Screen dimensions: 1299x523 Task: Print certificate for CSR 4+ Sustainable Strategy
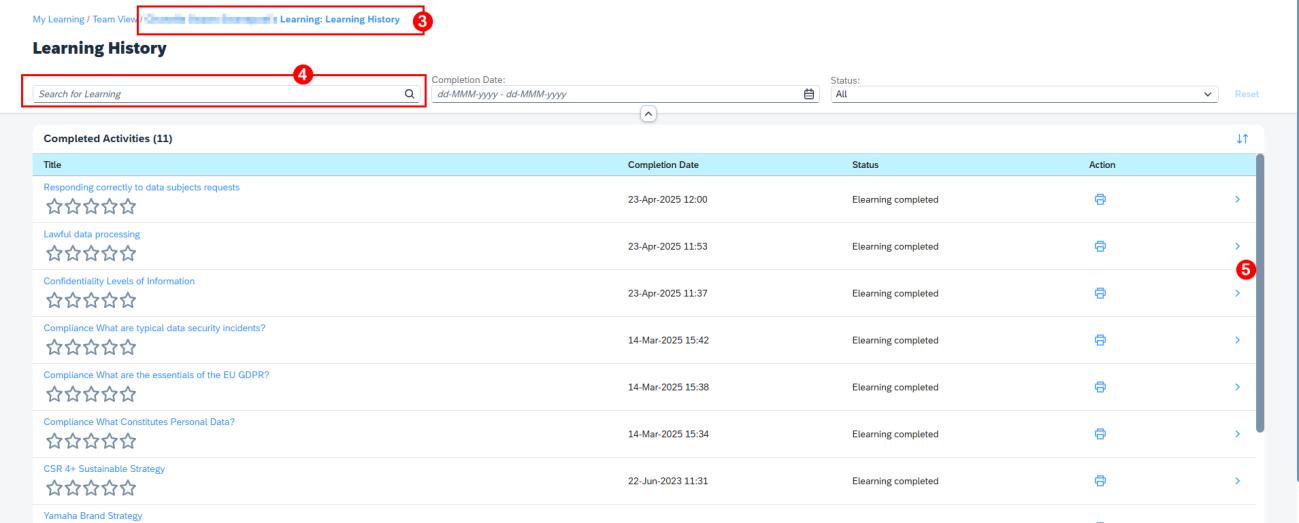coord(1100,481)
